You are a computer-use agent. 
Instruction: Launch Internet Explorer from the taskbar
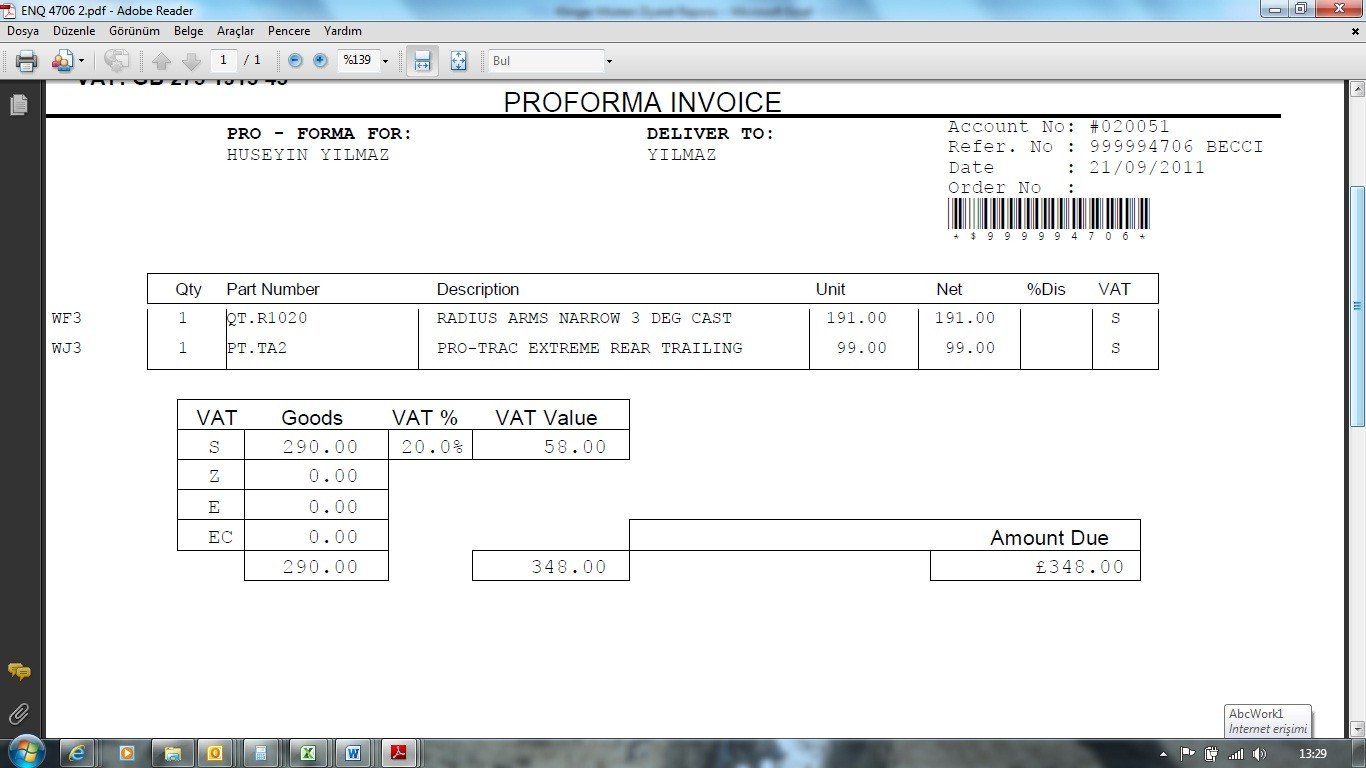coord(79,753)
